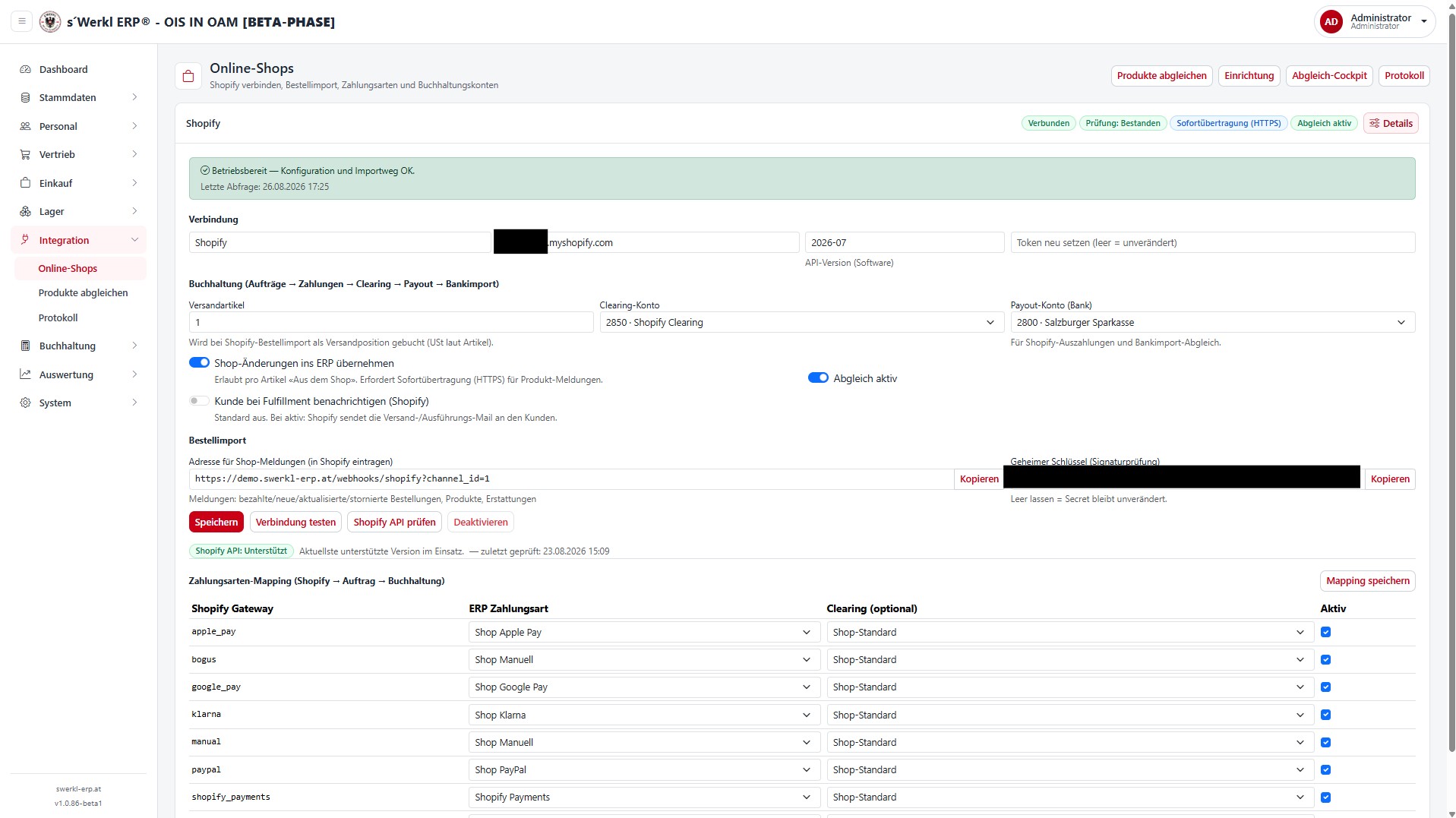Viewport: 1456px width, 818px height.
Task: Click the Integration plug icon
Action: 25,240
